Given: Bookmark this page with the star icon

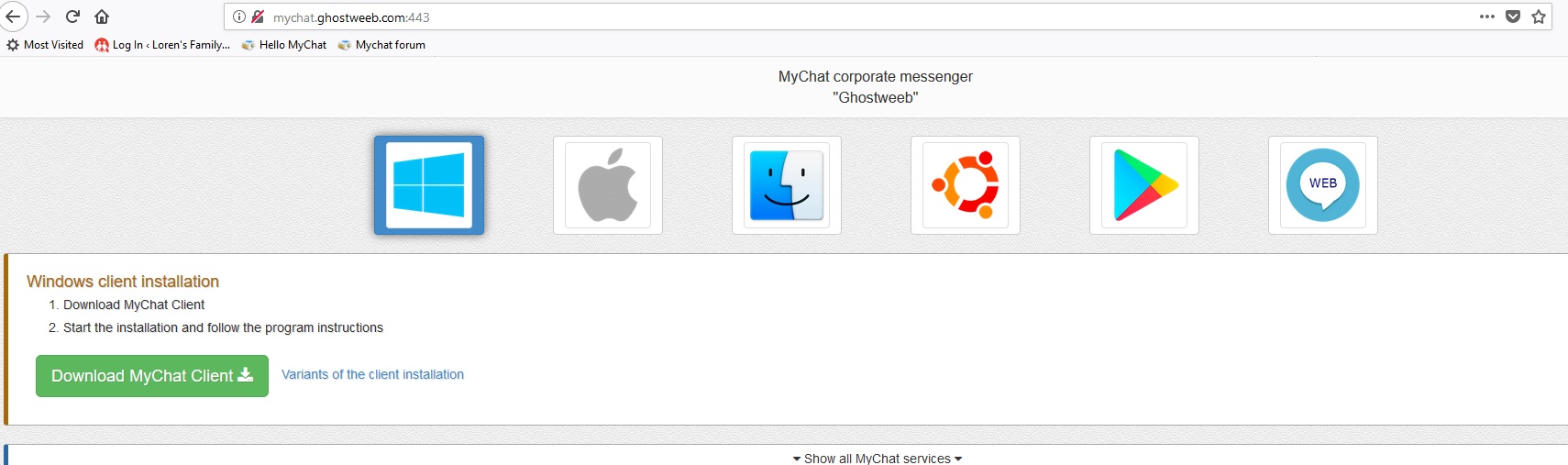Looking at the screenshot, I should click(1539, 17).
